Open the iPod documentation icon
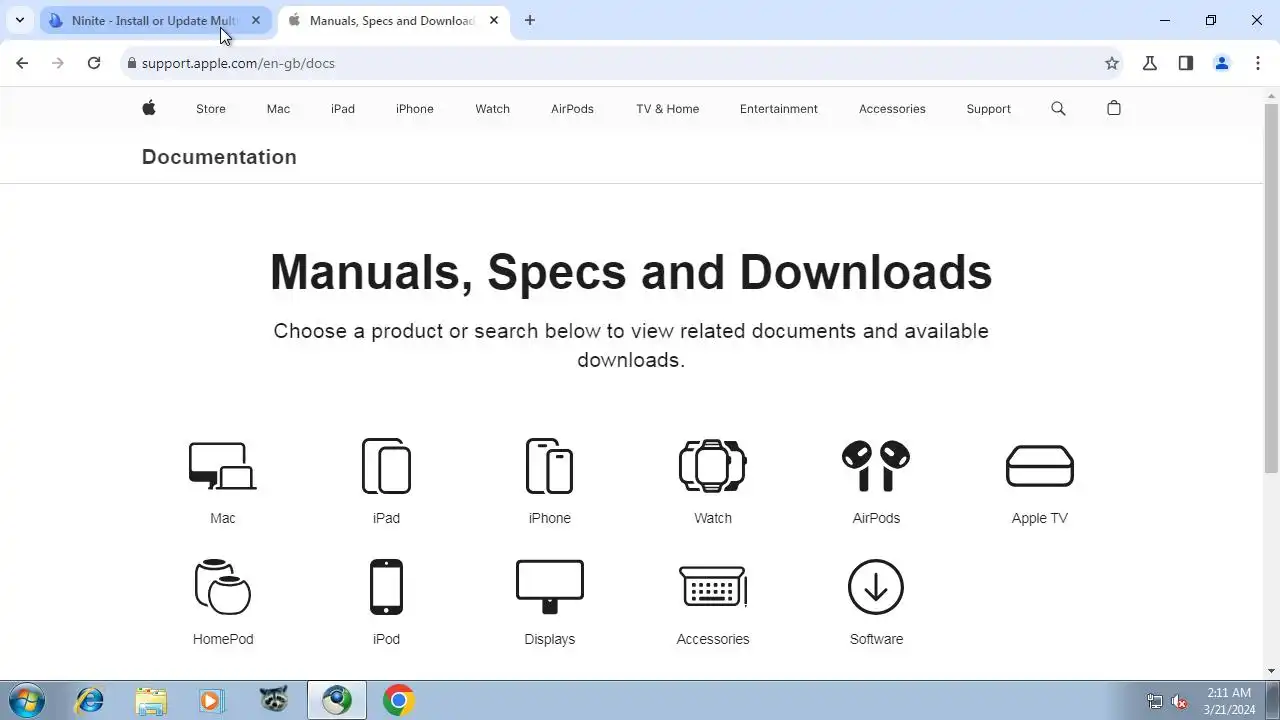 click(386, 587)
